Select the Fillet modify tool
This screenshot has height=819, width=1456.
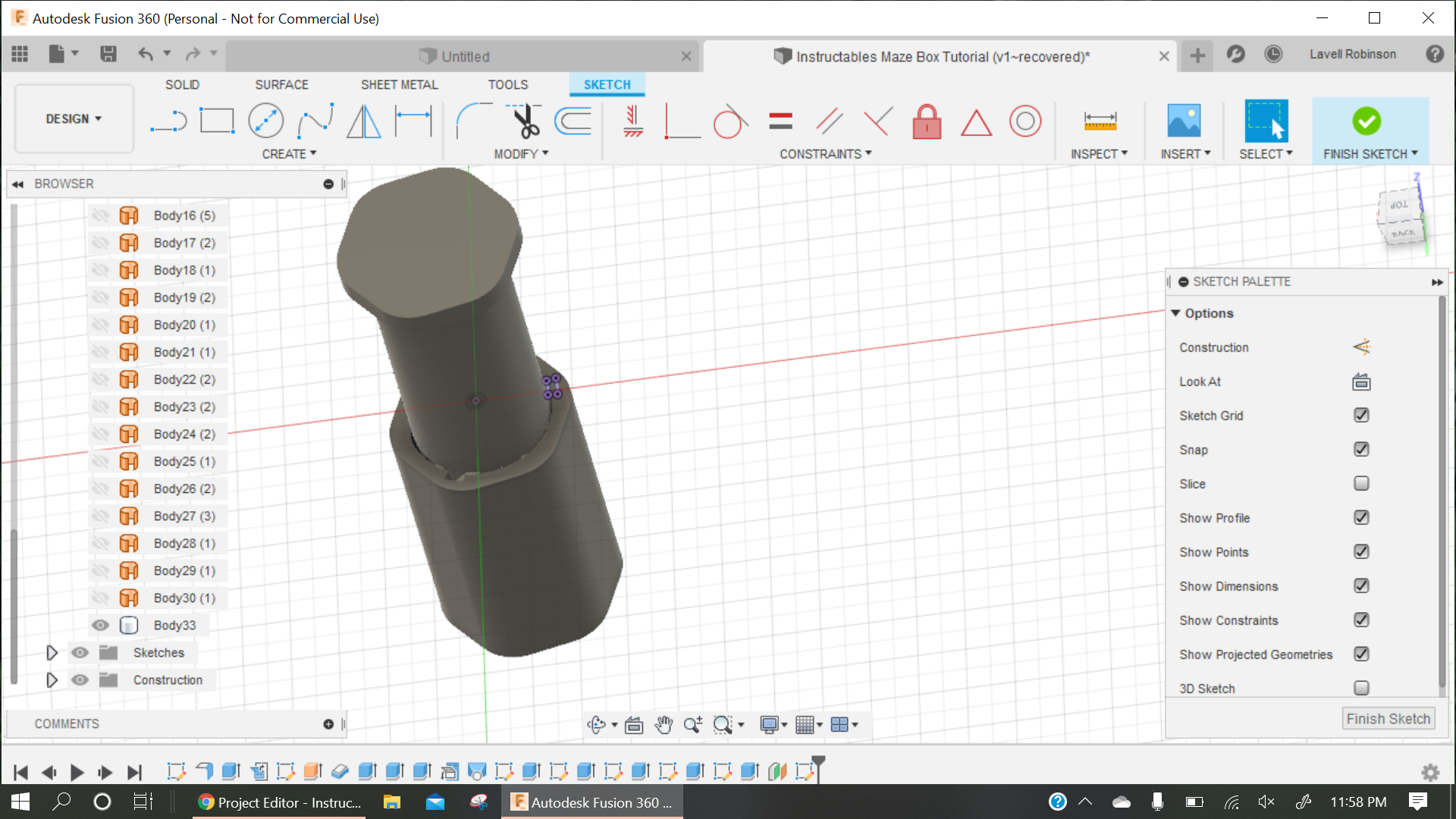click(474, 121)
